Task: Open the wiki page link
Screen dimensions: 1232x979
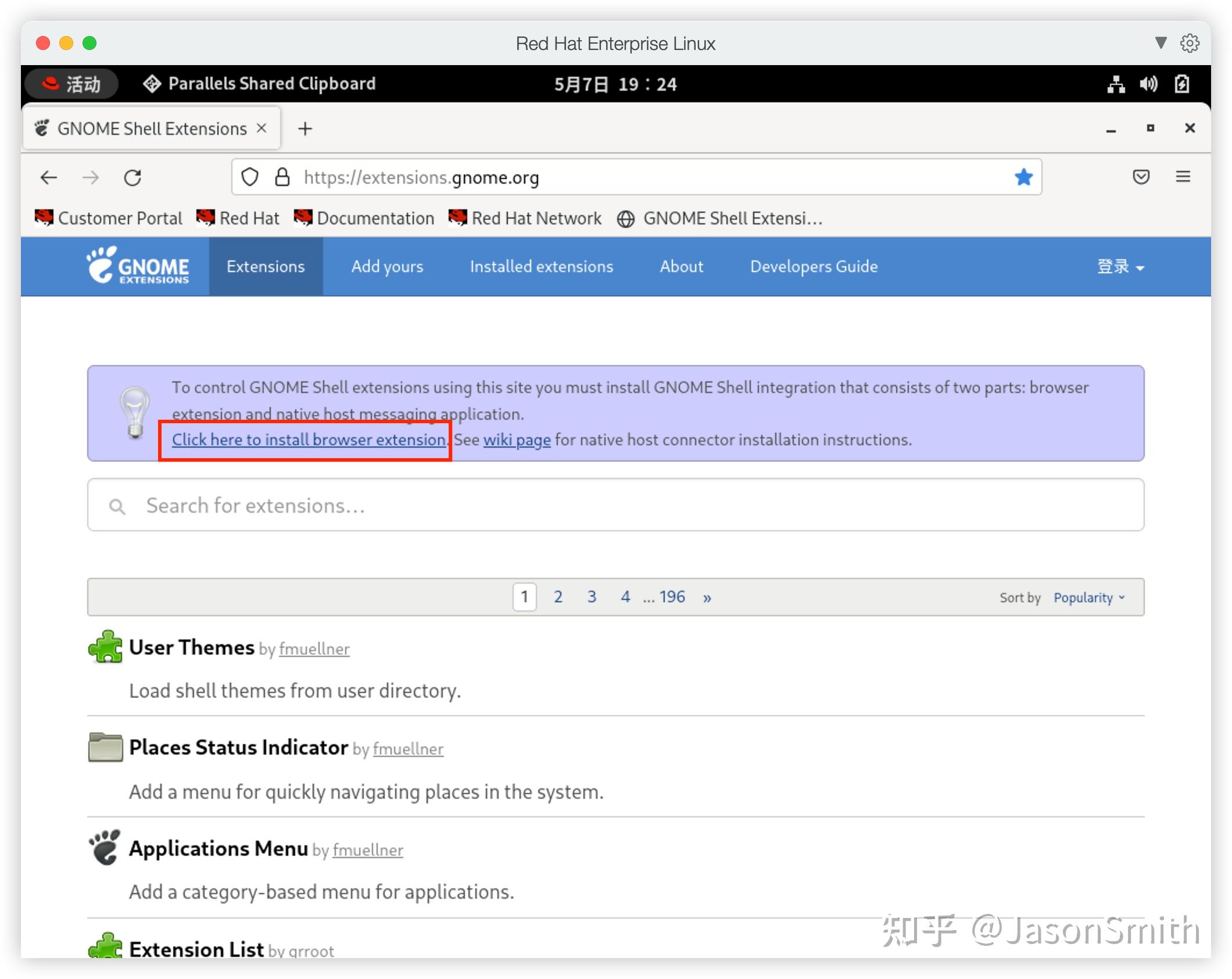Action: pyautogui.click(x=517, y=440)
